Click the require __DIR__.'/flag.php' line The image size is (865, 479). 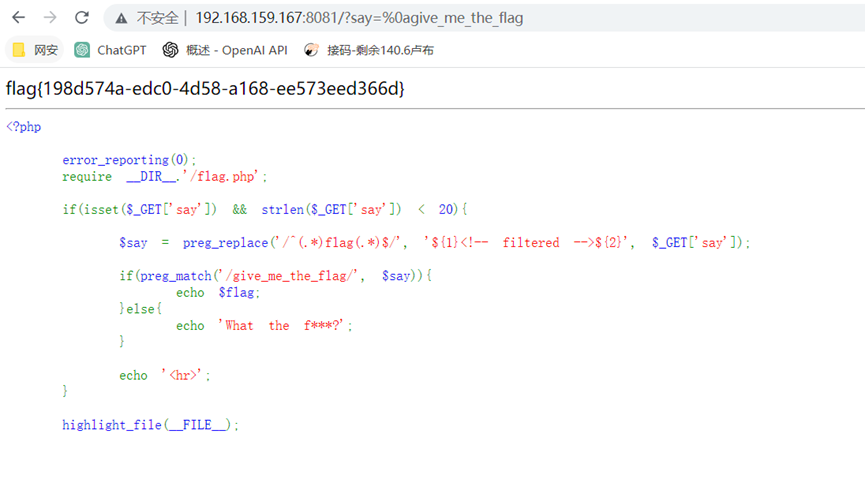[164, 177]
